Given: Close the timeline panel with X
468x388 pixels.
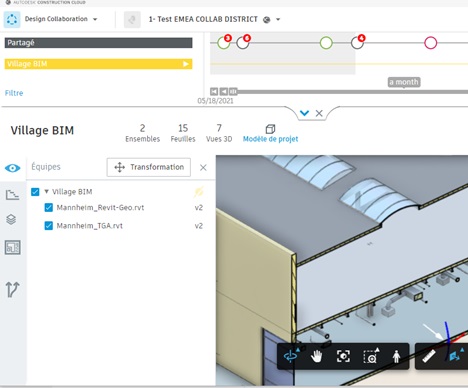Looking at the screenshot, I should click(319, 113).
